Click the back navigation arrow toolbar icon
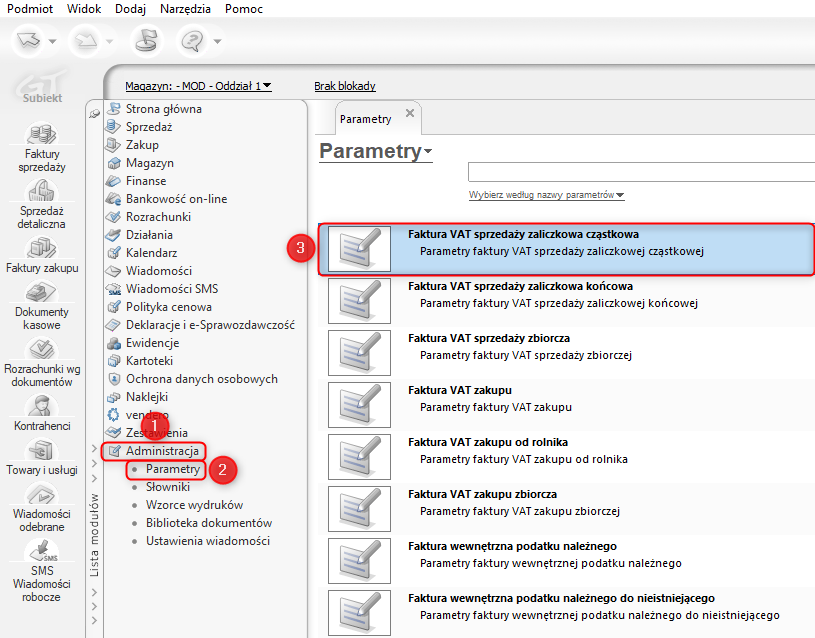 29,40
